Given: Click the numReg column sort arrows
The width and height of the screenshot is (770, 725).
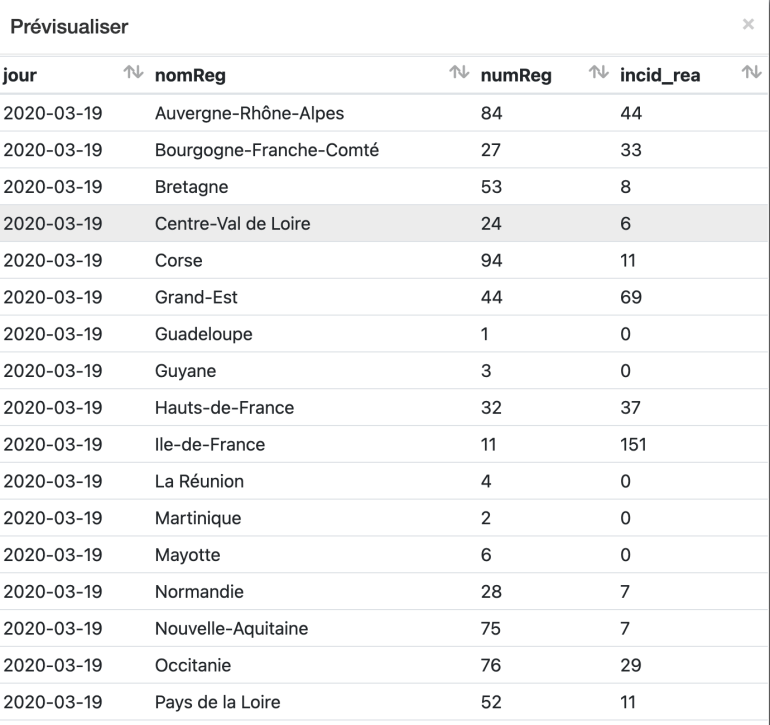Looking at the screenshot, I should point(599,72).
